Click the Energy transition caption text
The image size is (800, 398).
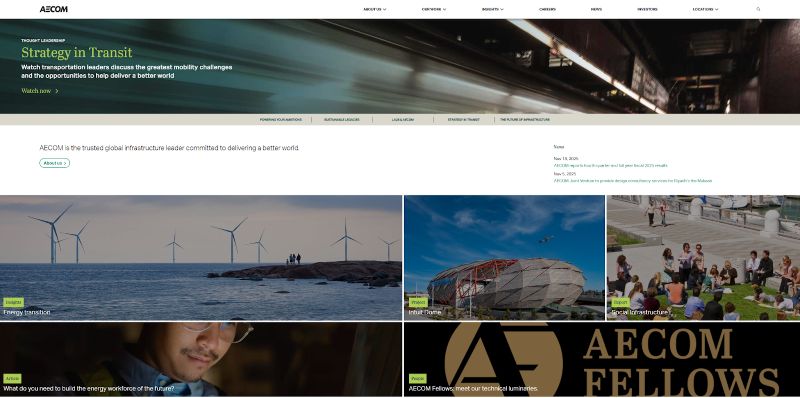click(x=27, y=312)
